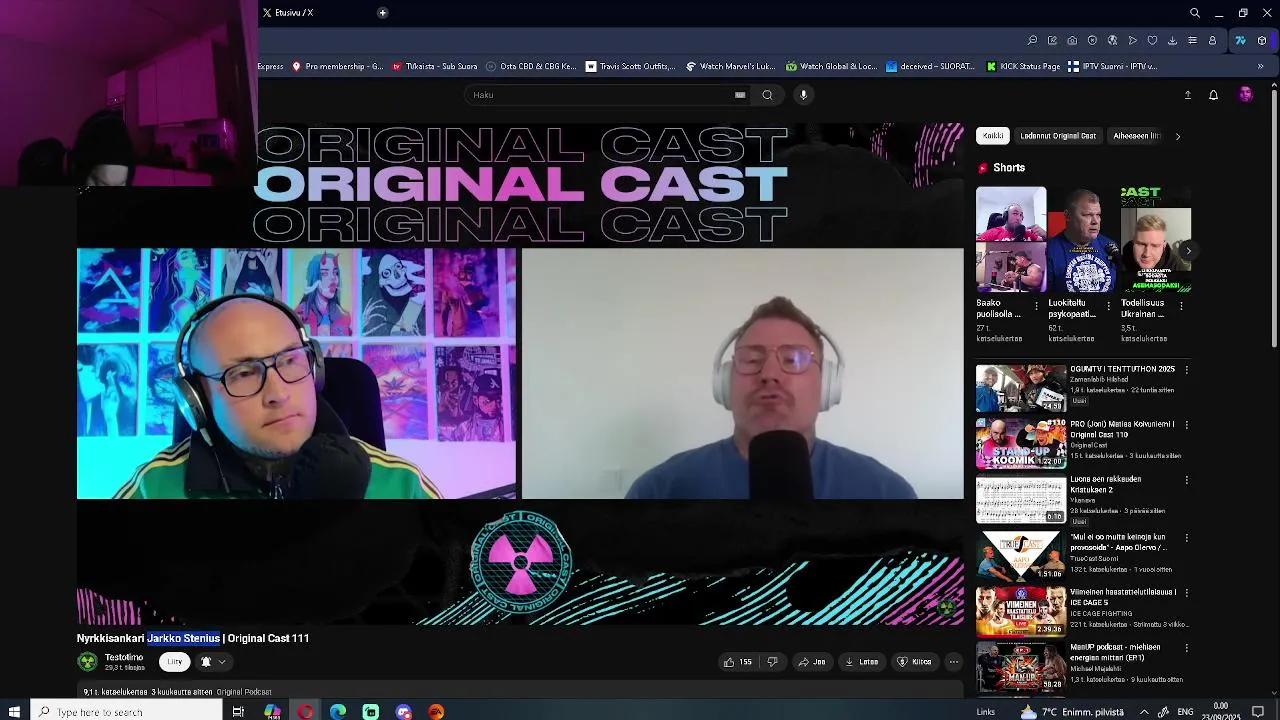
Task: Open the IPTV Suomi bookmark
Action: click(x=1112, y=67)
